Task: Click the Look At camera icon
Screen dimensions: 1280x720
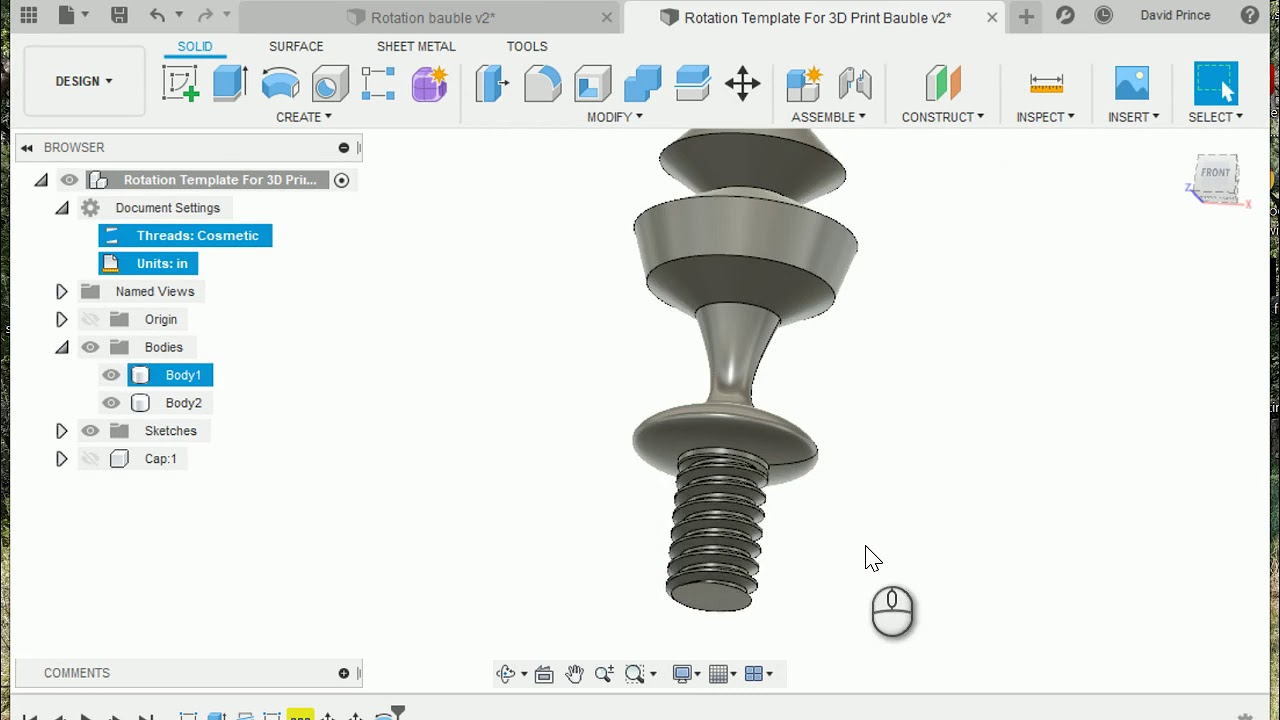Action: pos(544,674)
